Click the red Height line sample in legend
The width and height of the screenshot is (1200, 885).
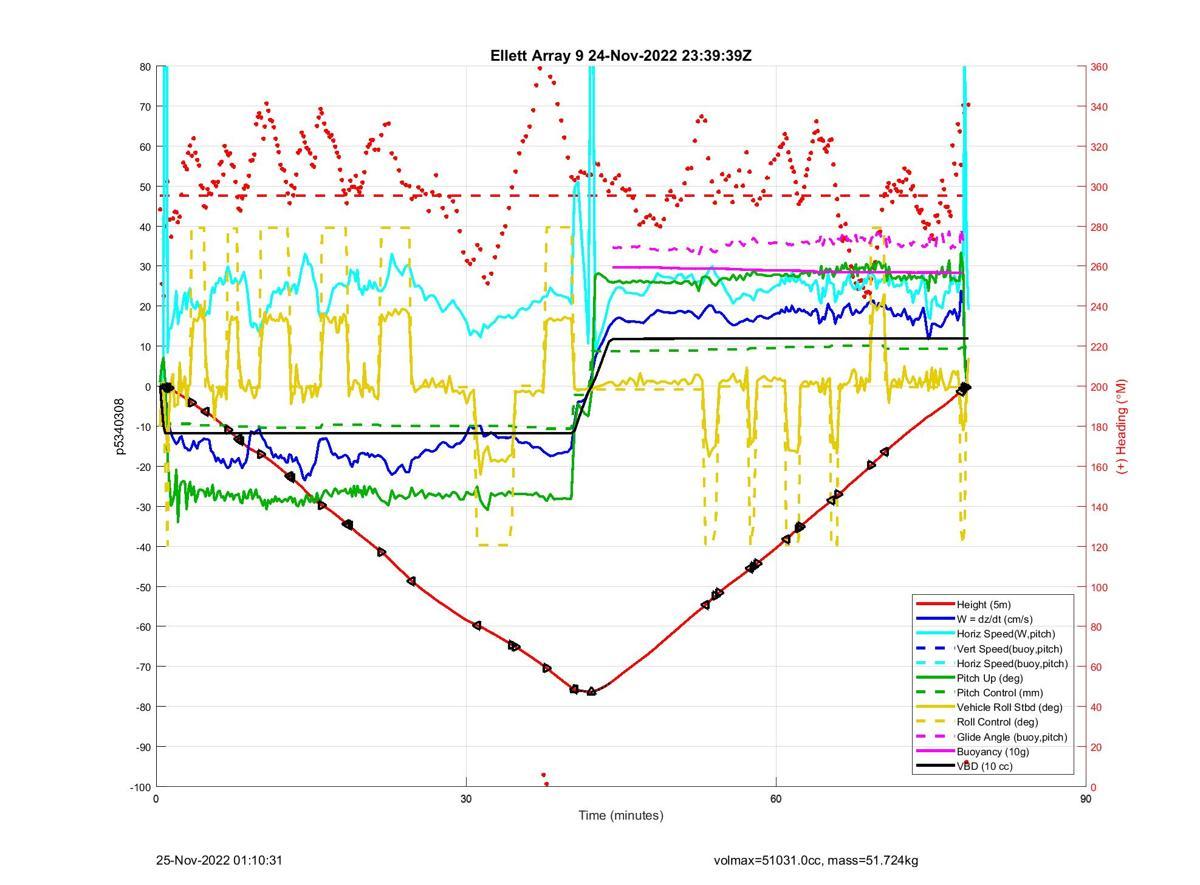click(x=934, y=604)
